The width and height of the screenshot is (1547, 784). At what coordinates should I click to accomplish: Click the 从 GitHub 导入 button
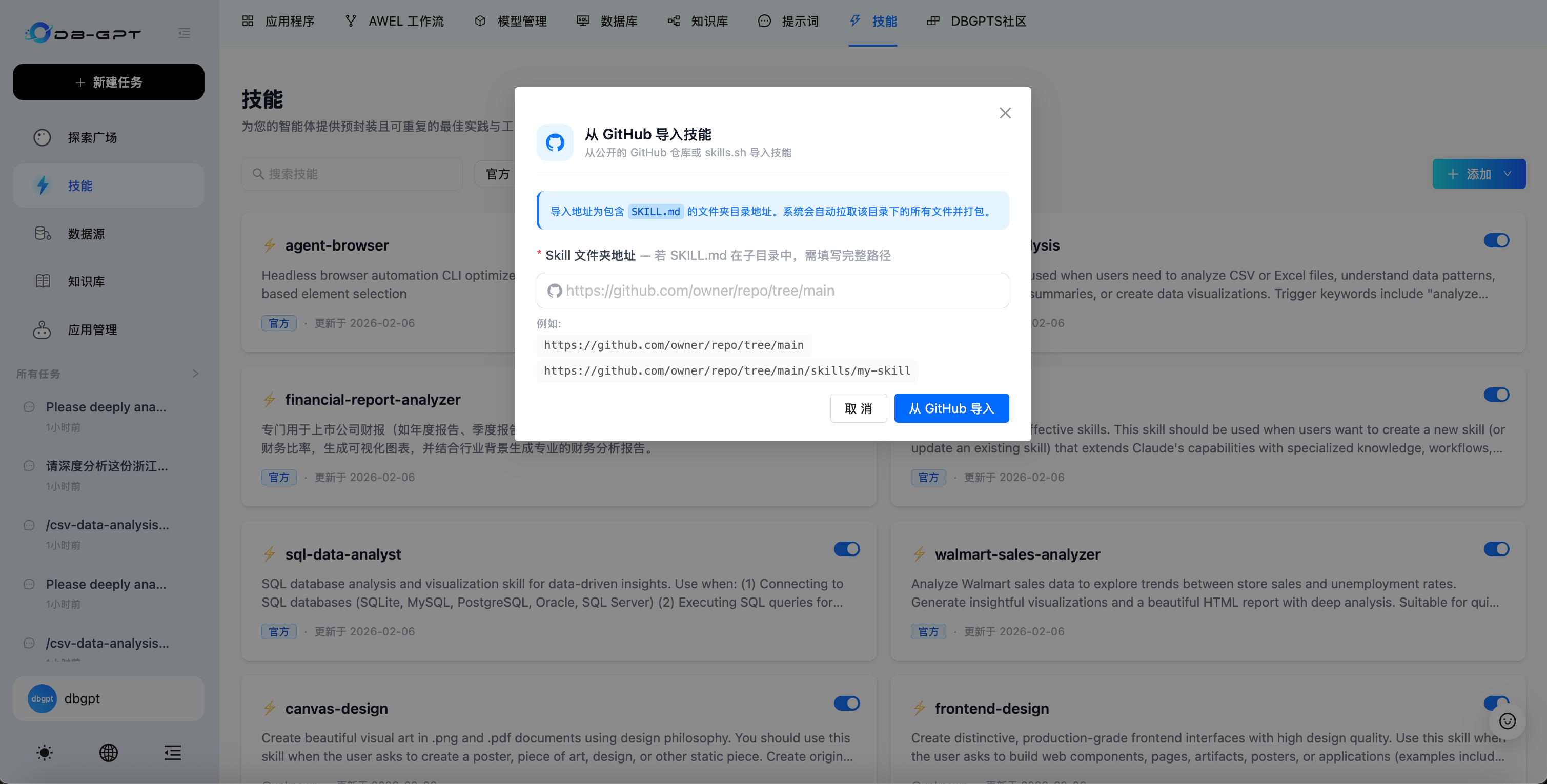[x=951, y=407]
